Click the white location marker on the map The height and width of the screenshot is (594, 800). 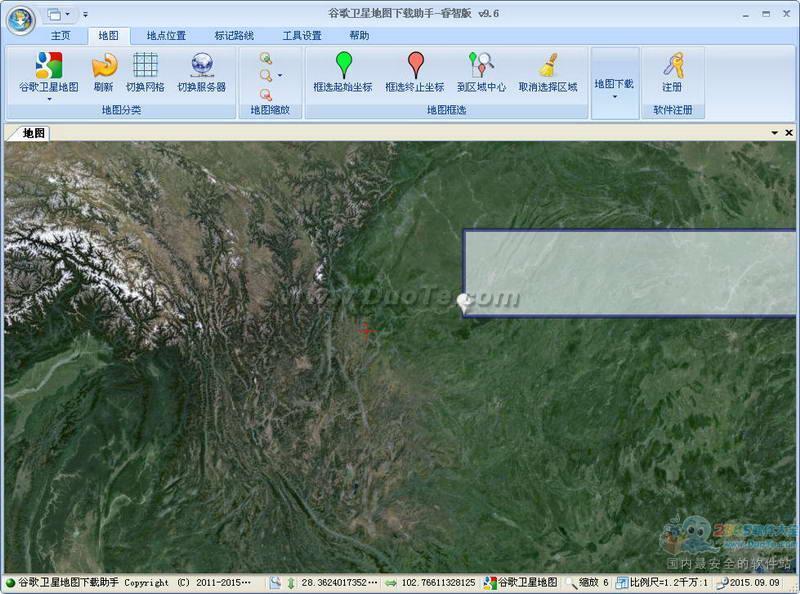[463, 302]
